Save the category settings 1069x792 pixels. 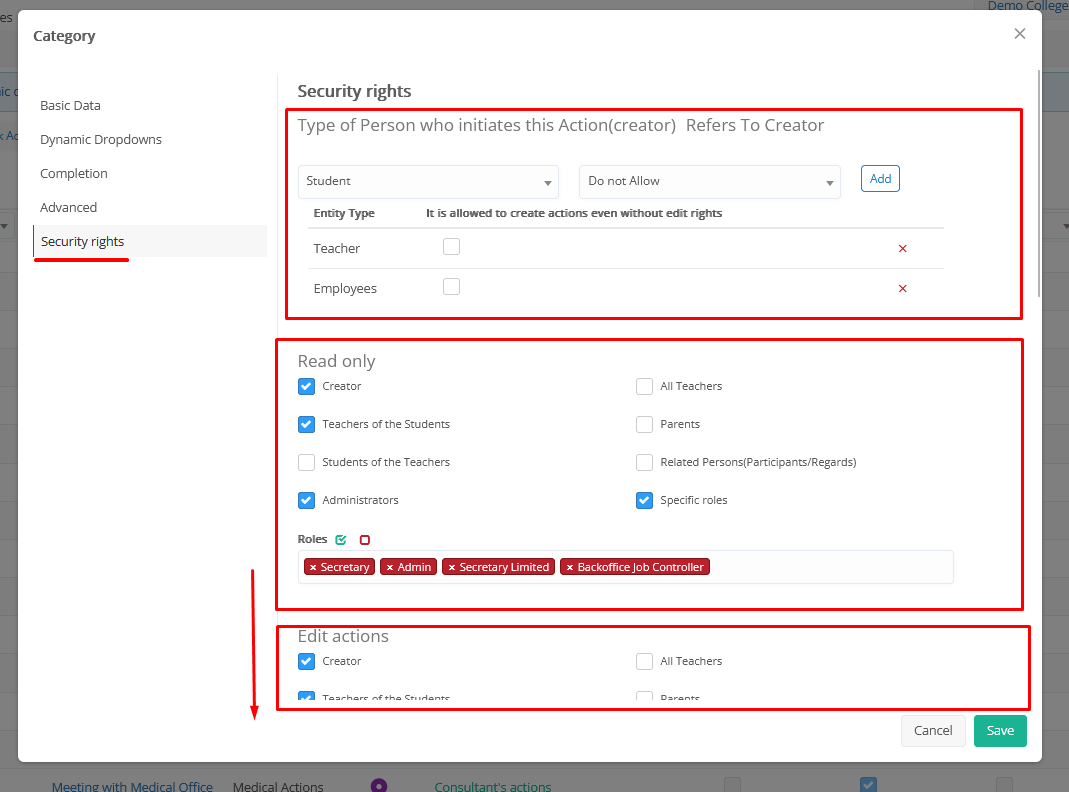click(x=1000, y=730)
